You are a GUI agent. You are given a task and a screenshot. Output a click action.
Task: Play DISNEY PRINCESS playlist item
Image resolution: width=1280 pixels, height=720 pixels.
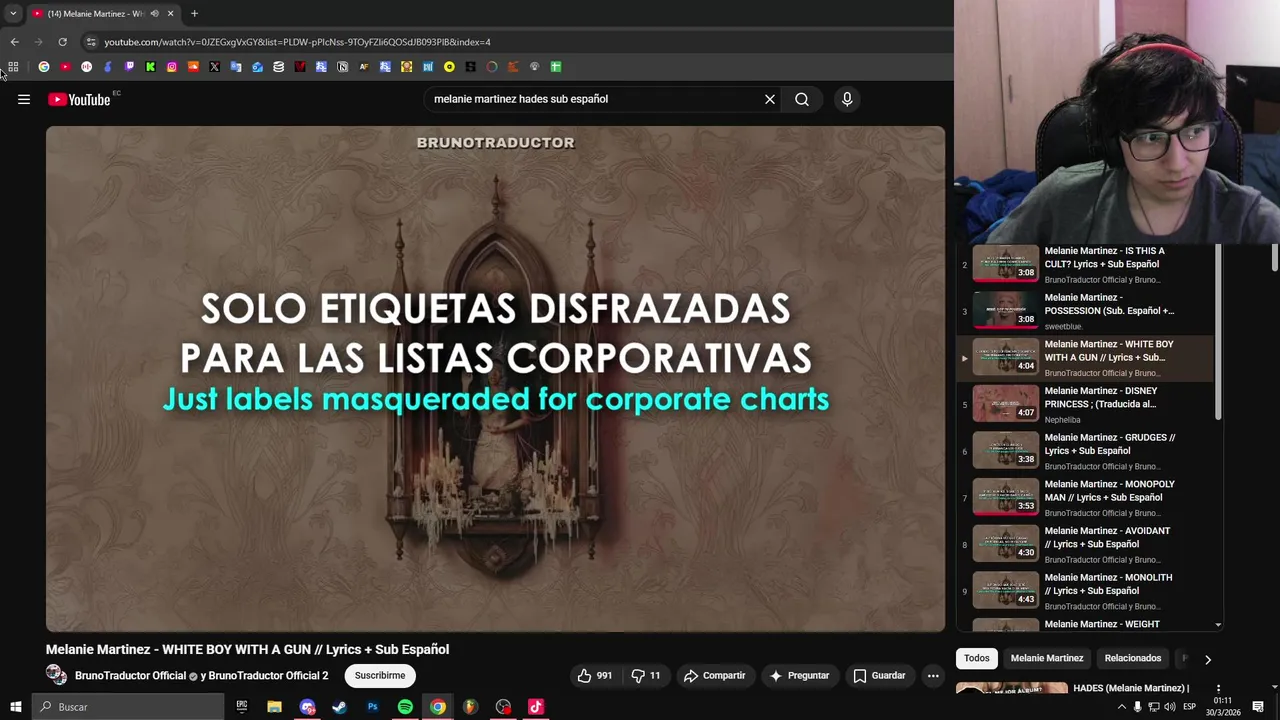tap(1085, 404)
